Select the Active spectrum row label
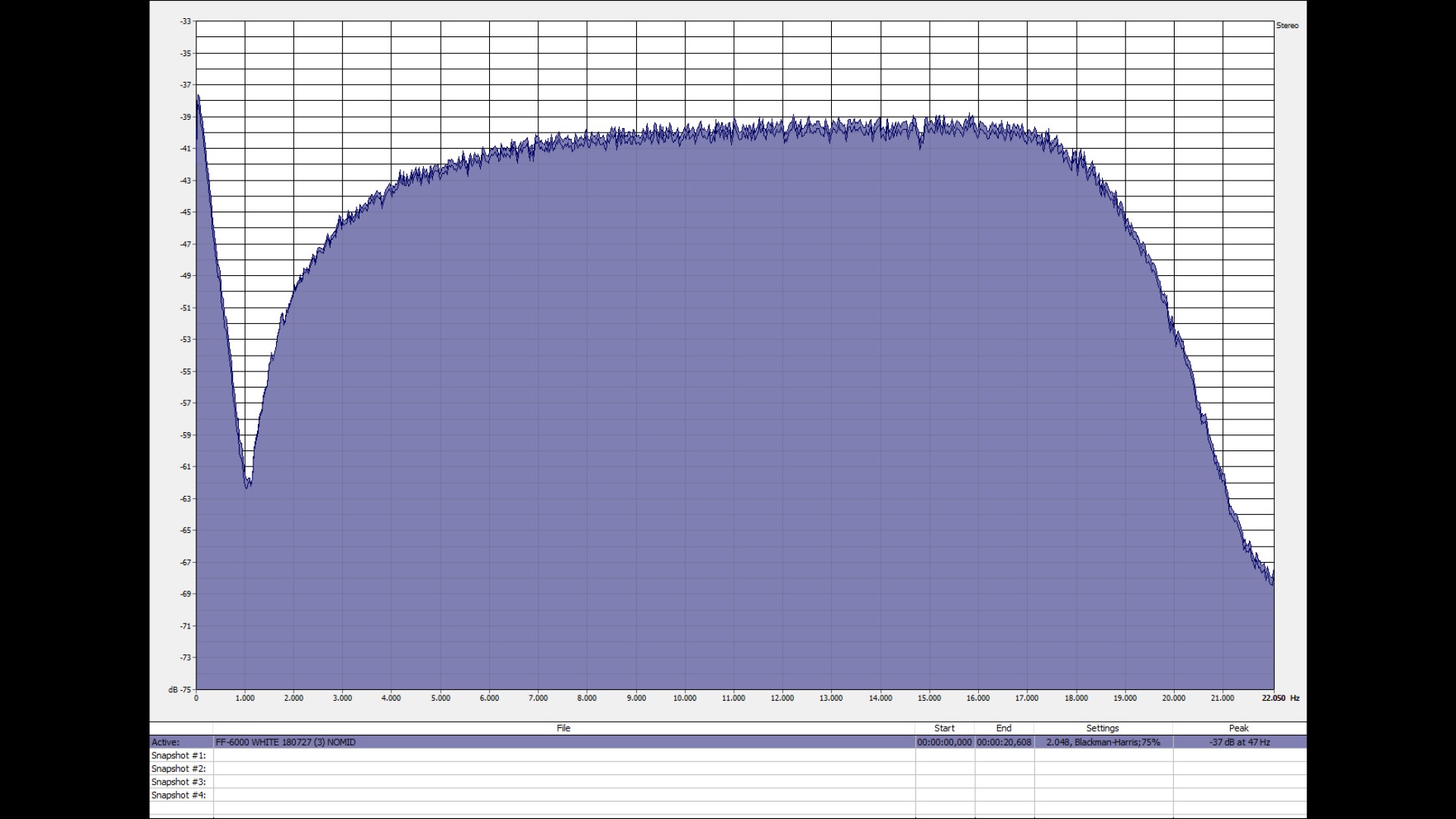Viewport: 1456px width, 819px height. click(x=165, y=742)
